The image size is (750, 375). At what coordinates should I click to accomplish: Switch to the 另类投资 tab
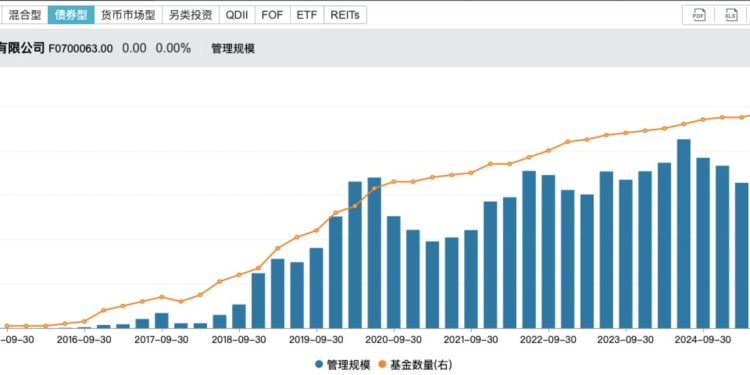click(x=191, y=15)
